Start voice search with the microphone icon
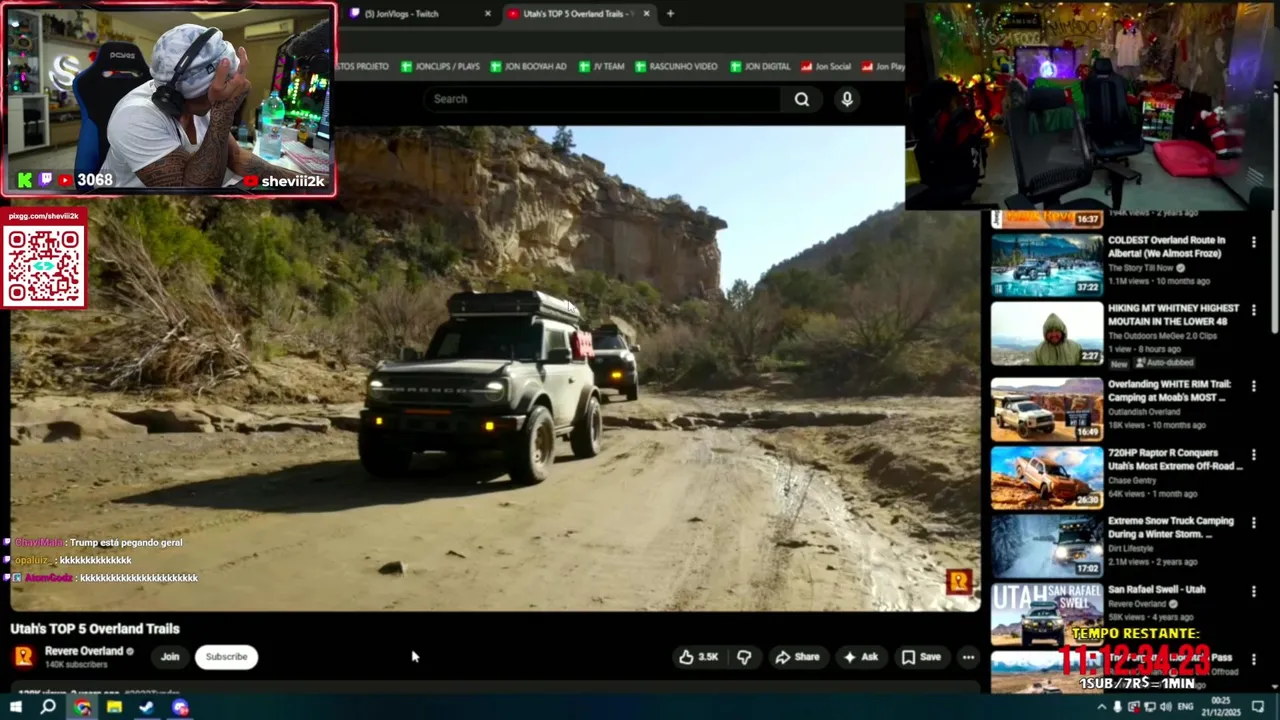 point(847,99)
